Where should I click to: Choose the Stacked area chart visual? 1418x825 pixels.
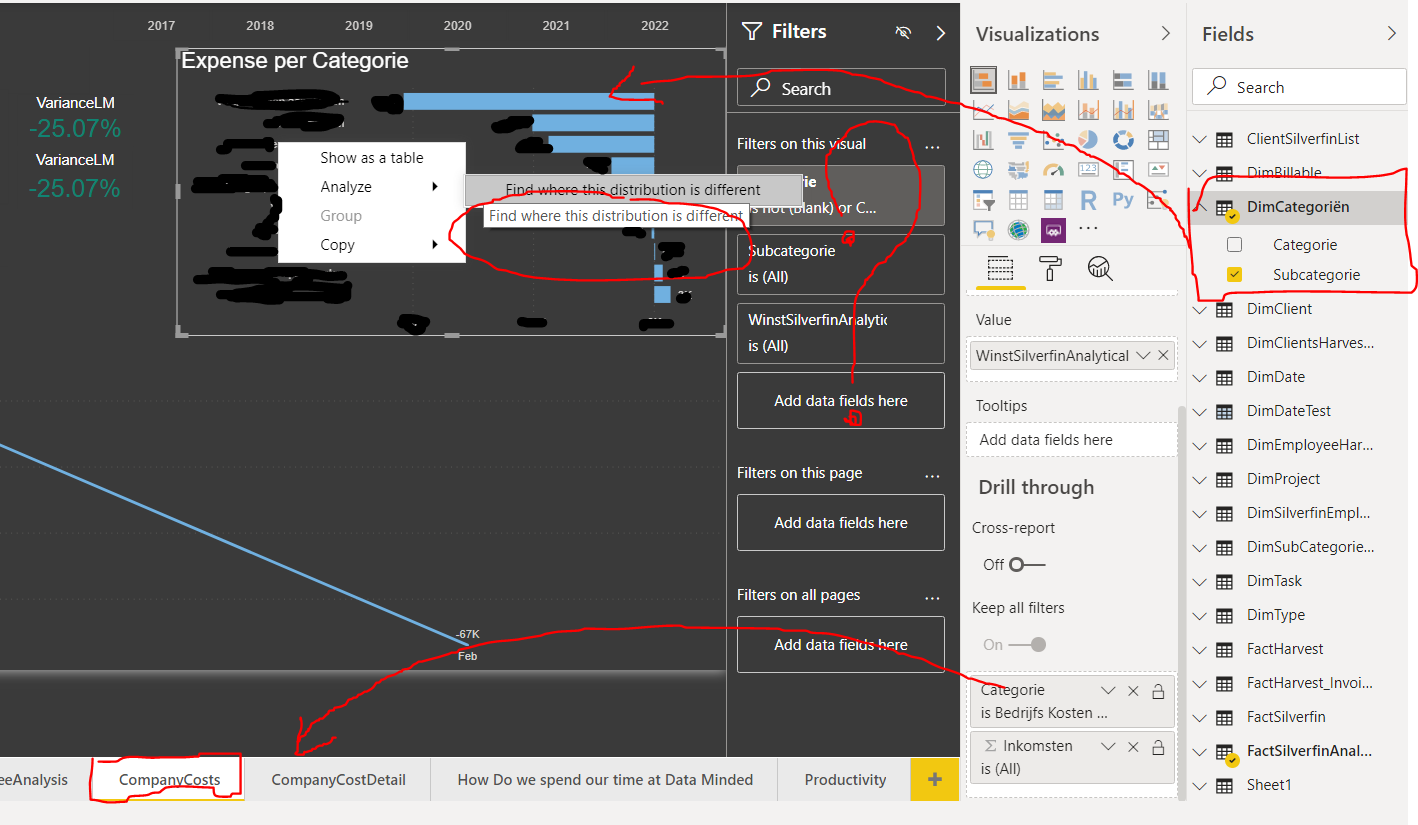(1053, 110)
